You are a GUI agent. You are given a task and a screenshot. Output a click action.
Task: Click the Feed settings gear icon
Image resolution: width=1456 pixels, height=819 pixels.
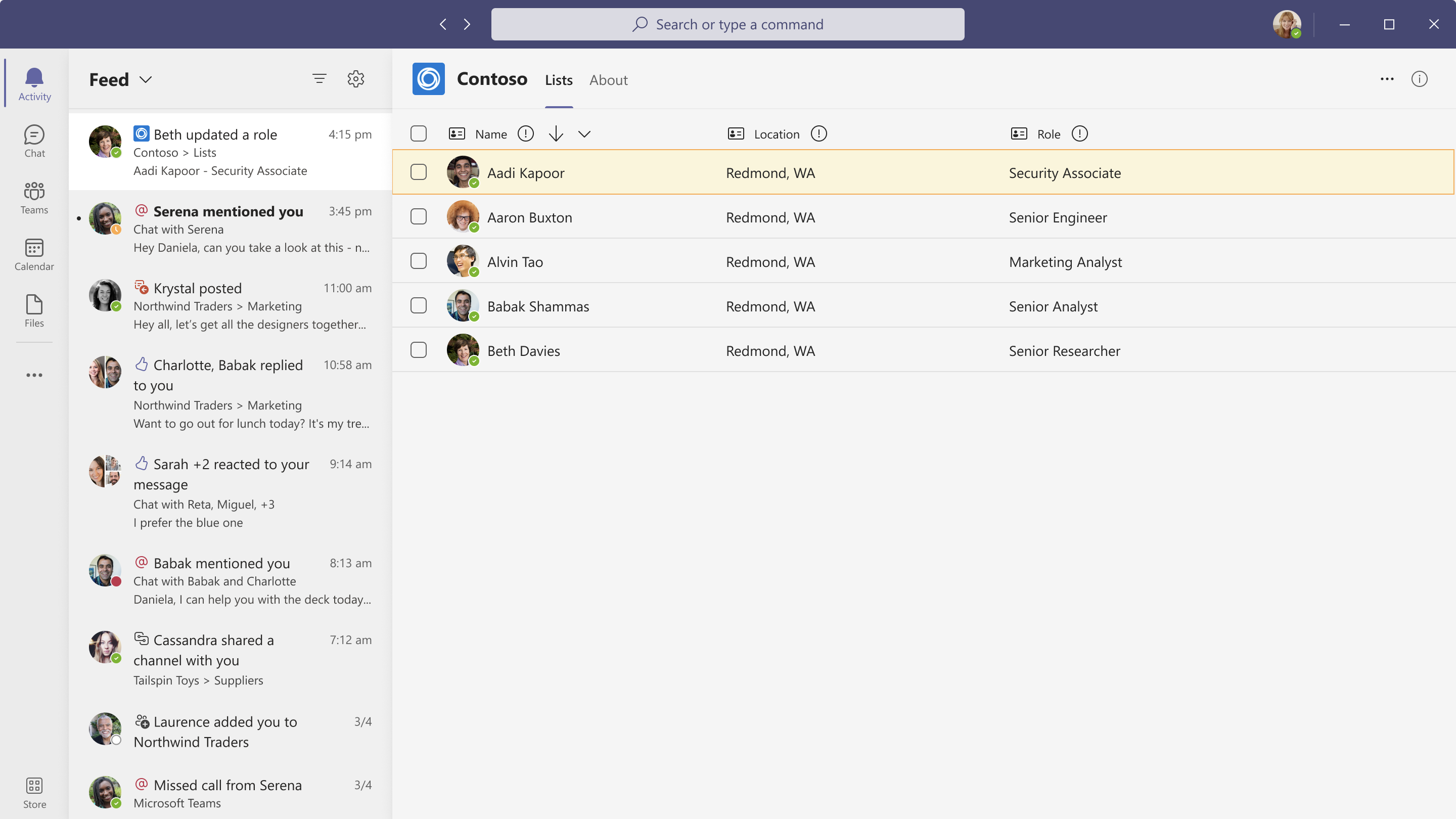(x=355, y=79)
